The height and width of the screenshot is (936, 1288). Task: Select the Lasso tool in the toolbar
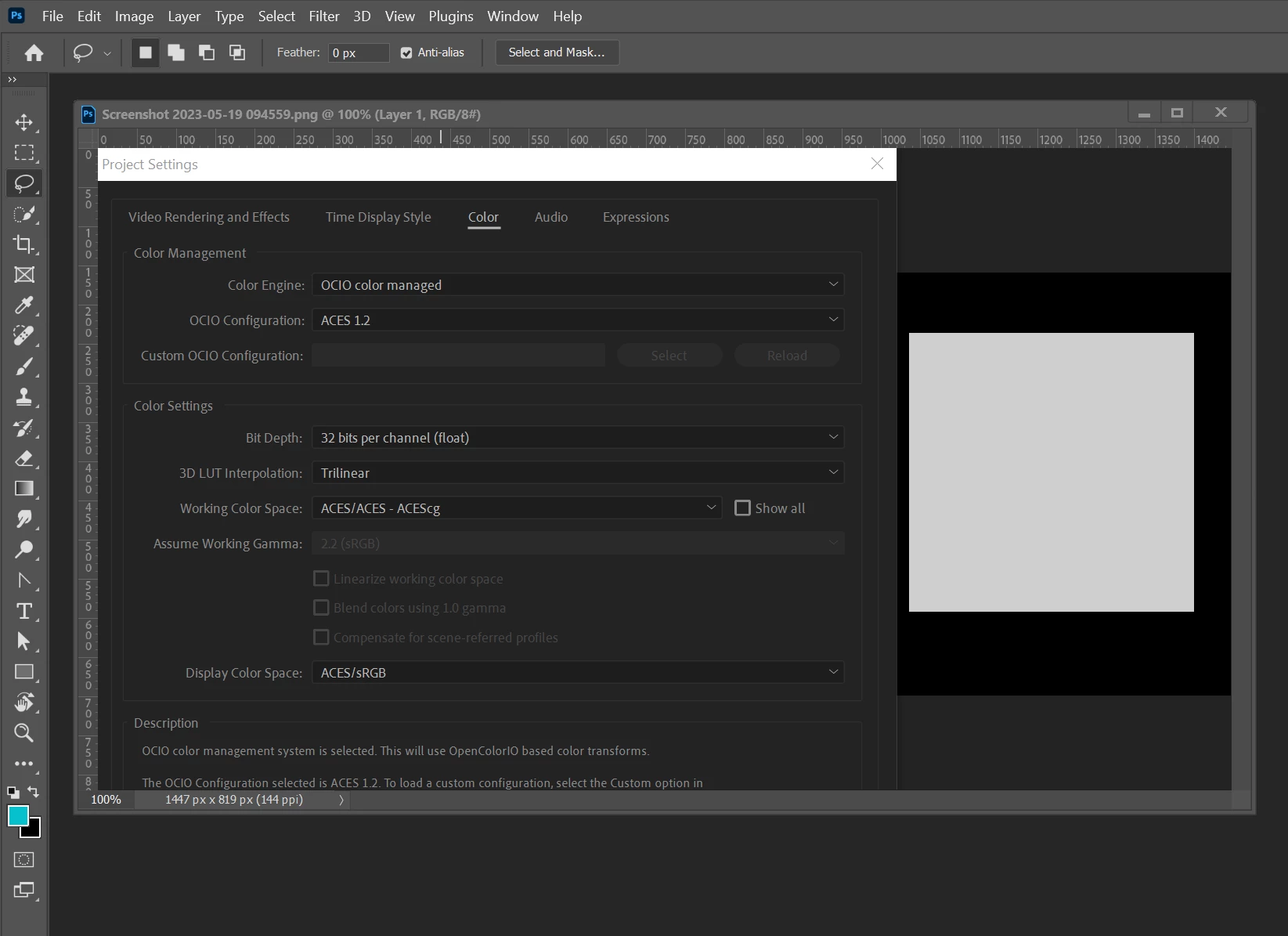[x=24, y=183]
